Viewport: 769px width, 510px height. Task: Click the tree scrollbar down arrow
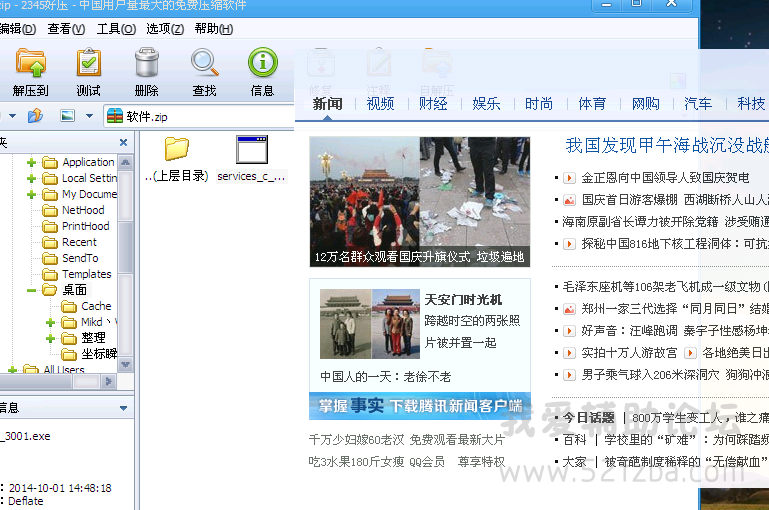[x=126, y=364]
